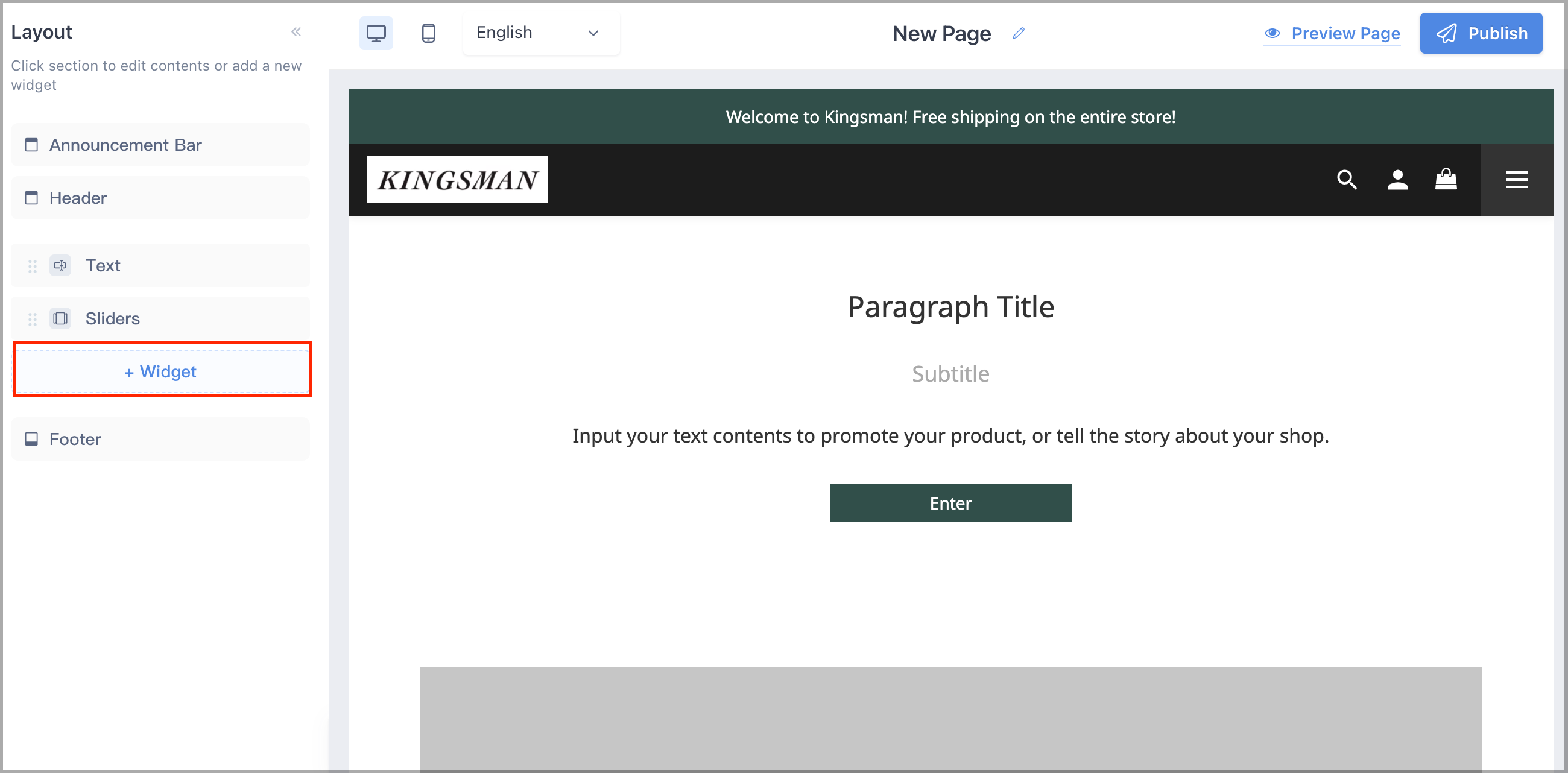
Task: Grab the drag handle of Text widget
Action: tap(32, 266)
